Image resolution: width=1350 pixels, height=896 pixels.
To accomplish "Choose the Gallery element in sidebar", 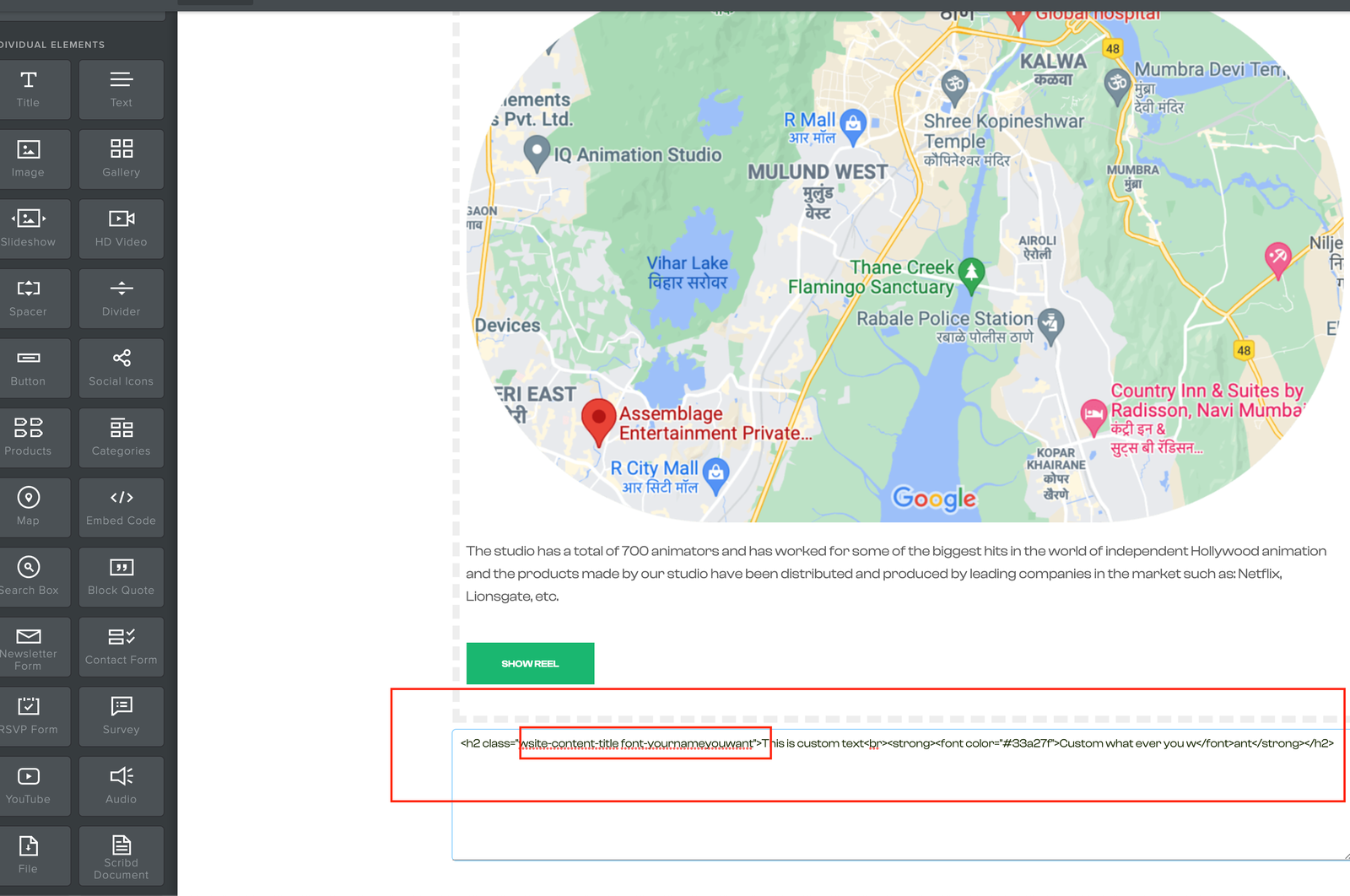I will (x=121, y=159).
